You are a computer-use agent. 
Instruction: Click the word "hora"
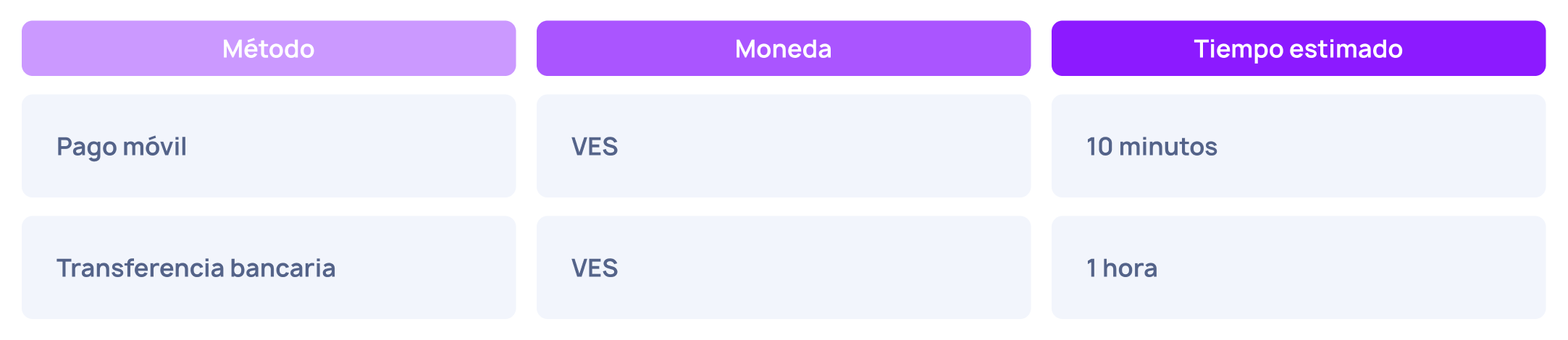tap(1130, 268)
